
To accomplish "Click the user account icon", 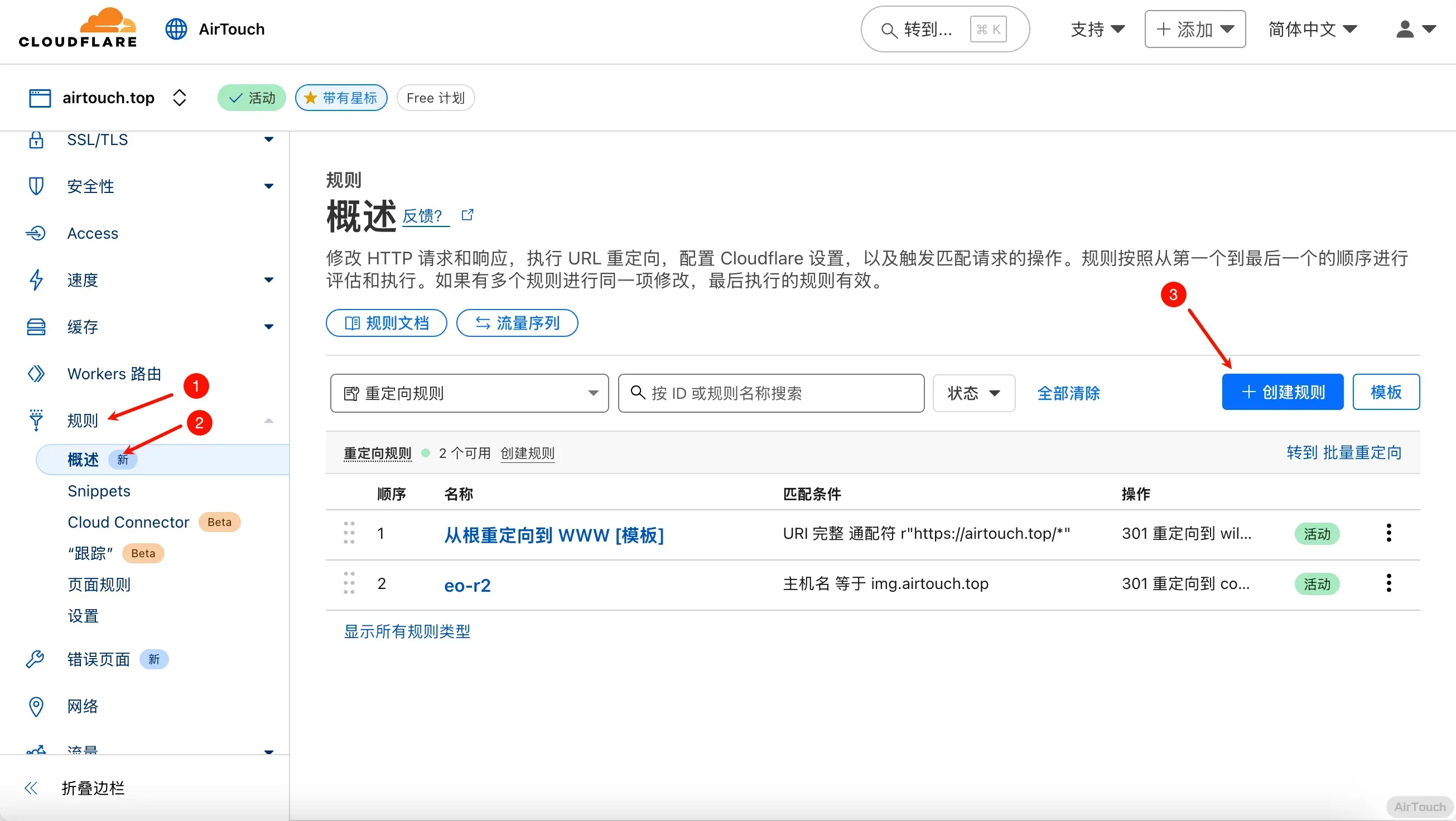I will 1405,29.
